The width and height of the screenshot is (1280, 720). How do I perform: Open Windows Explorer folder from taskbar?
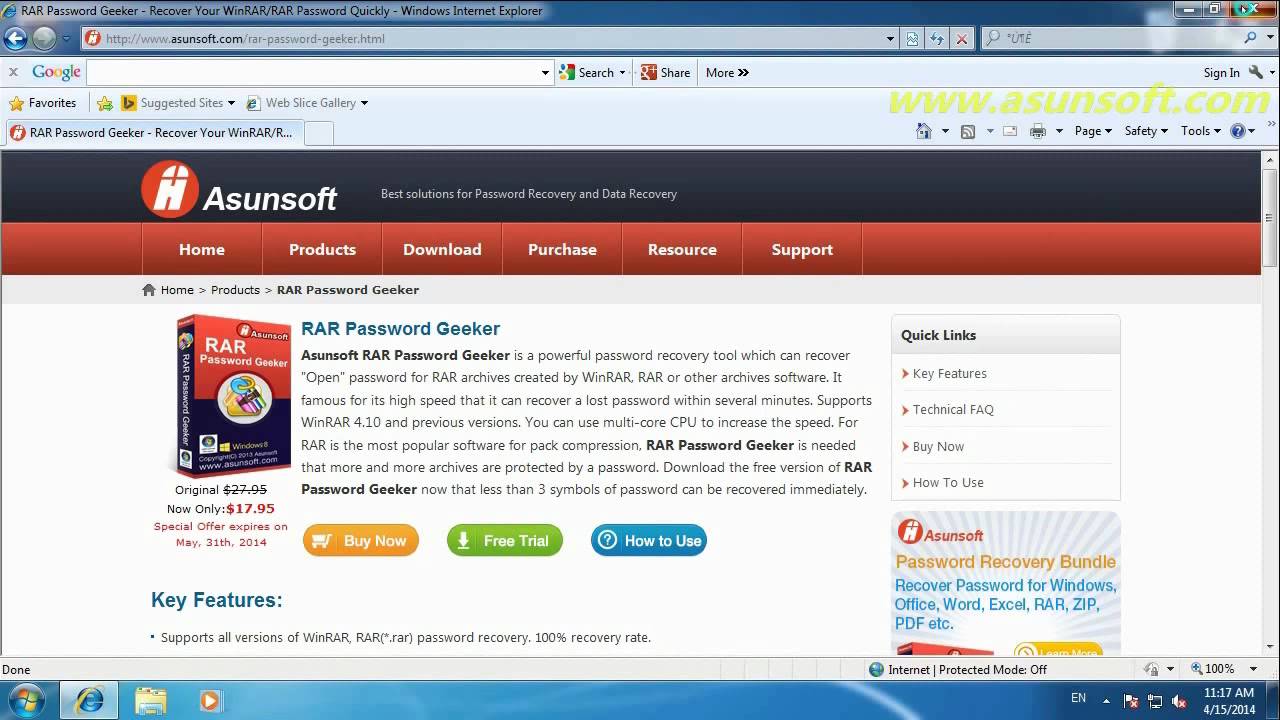pos(150,700)
